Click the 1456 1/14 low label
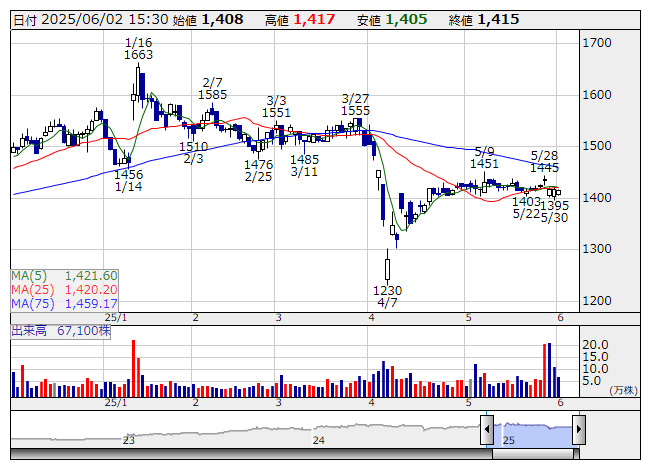Screen dimensions: 653x470 pyautogui.click(x=128, y=180)
